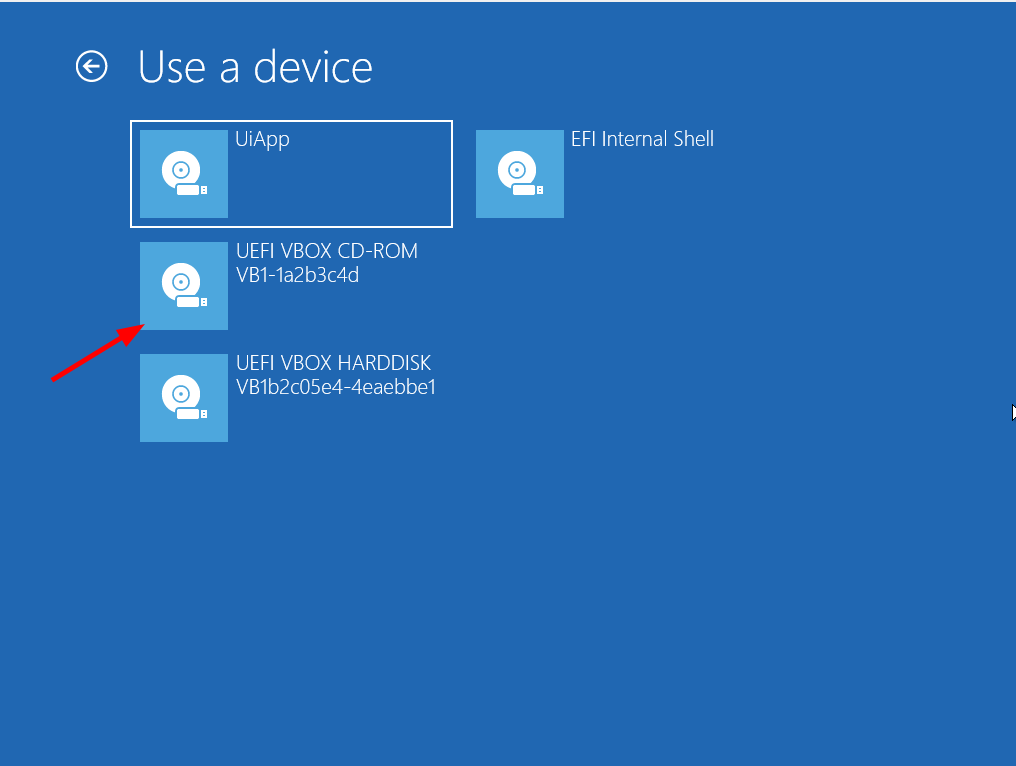Click the UiApp drive icon

click(184, 174)
